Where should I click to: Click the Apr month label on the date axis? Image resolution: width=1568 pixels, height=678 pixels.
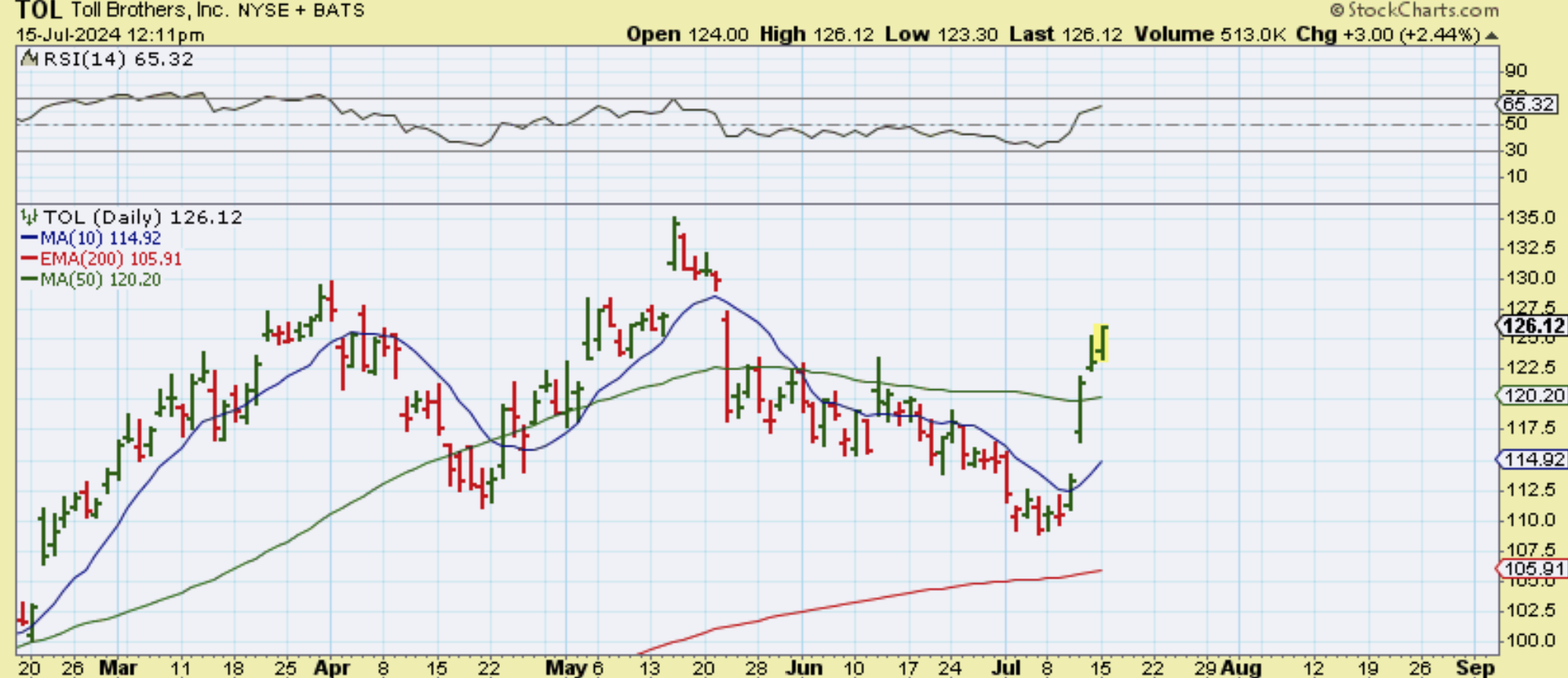pos(331,668)
